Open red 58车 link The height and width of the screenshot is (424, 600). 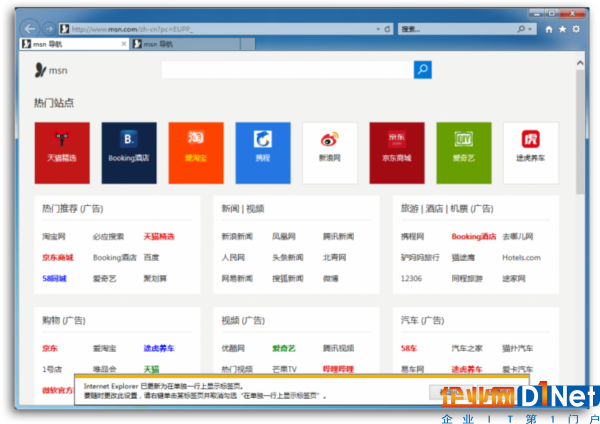(x=409, y=348)
